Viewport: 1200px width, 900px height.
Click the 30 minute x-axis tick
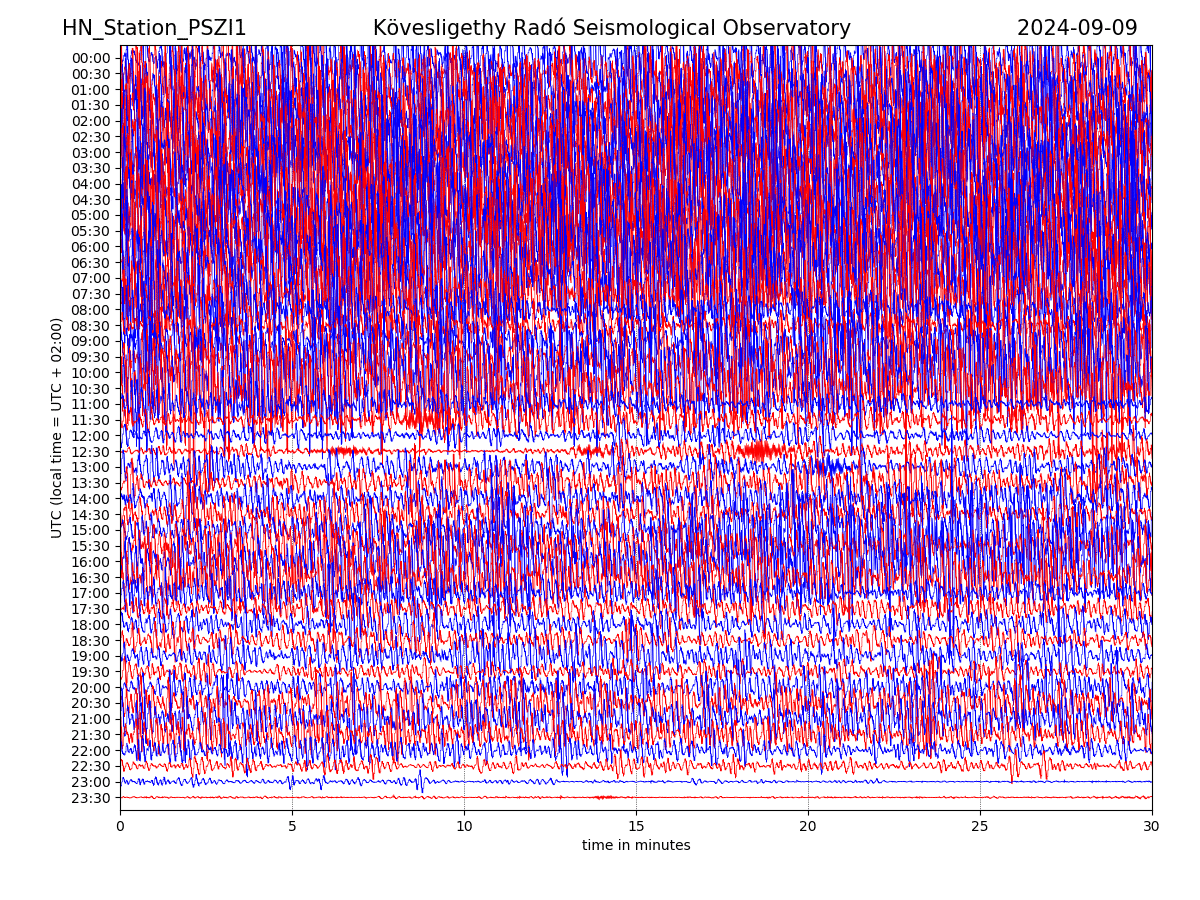pyautogui.click(x=1152, y=827)
